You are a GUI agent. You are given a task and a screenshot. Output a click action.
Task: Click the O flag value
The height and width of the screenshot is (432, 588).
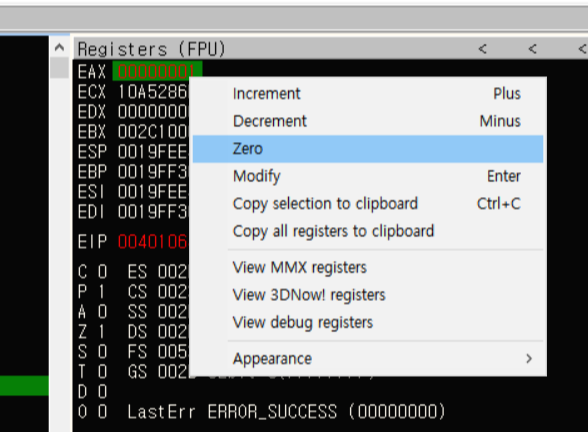pyautogui.click(x=102, y=412)
